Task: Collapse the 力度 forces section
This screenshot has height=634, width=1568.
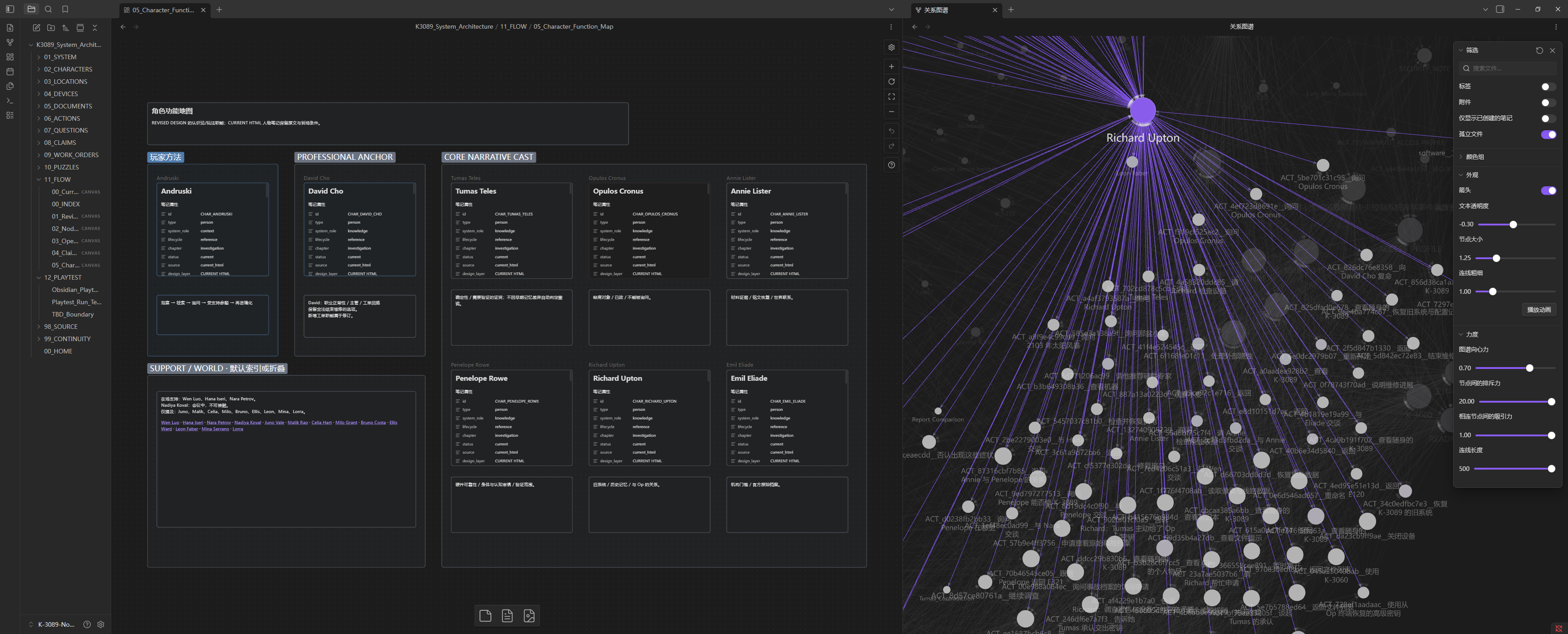Action: click(x=1471, y=335)
